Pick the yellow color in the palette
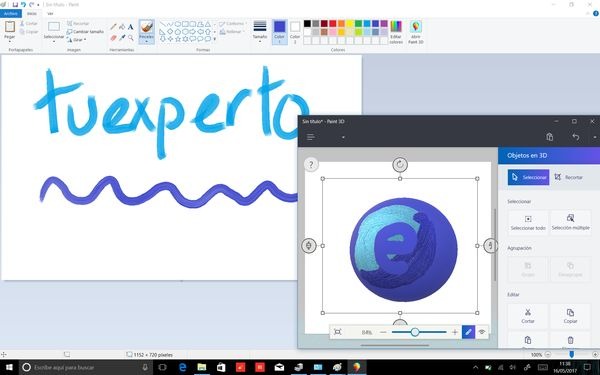Viewport: 600px width, 375px height. point(350,23)
